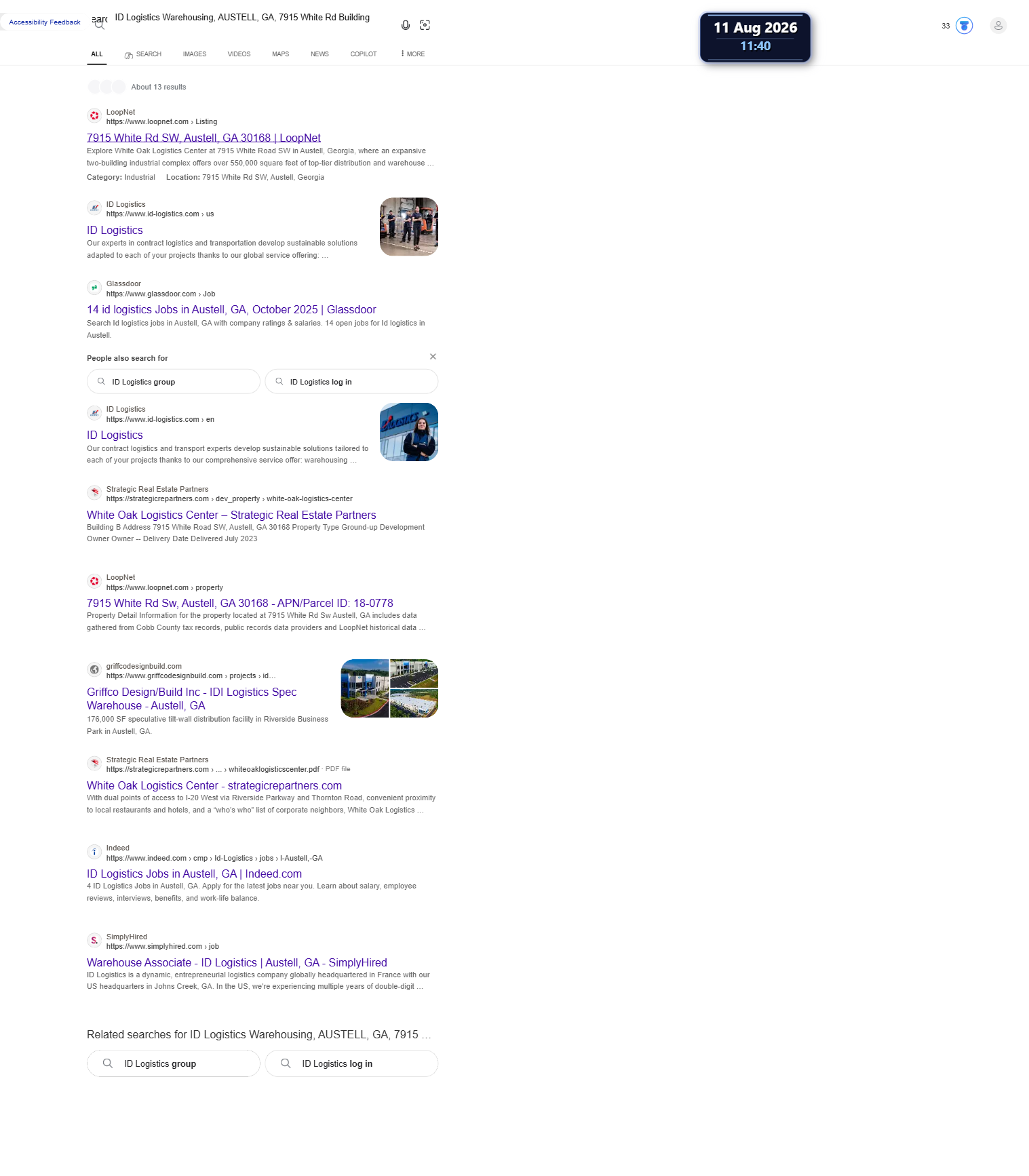Image resolution: width=1029 pixels, height=1176 pixels.
Task: Dismiss the People also search for box
Action: click(433, 357)
